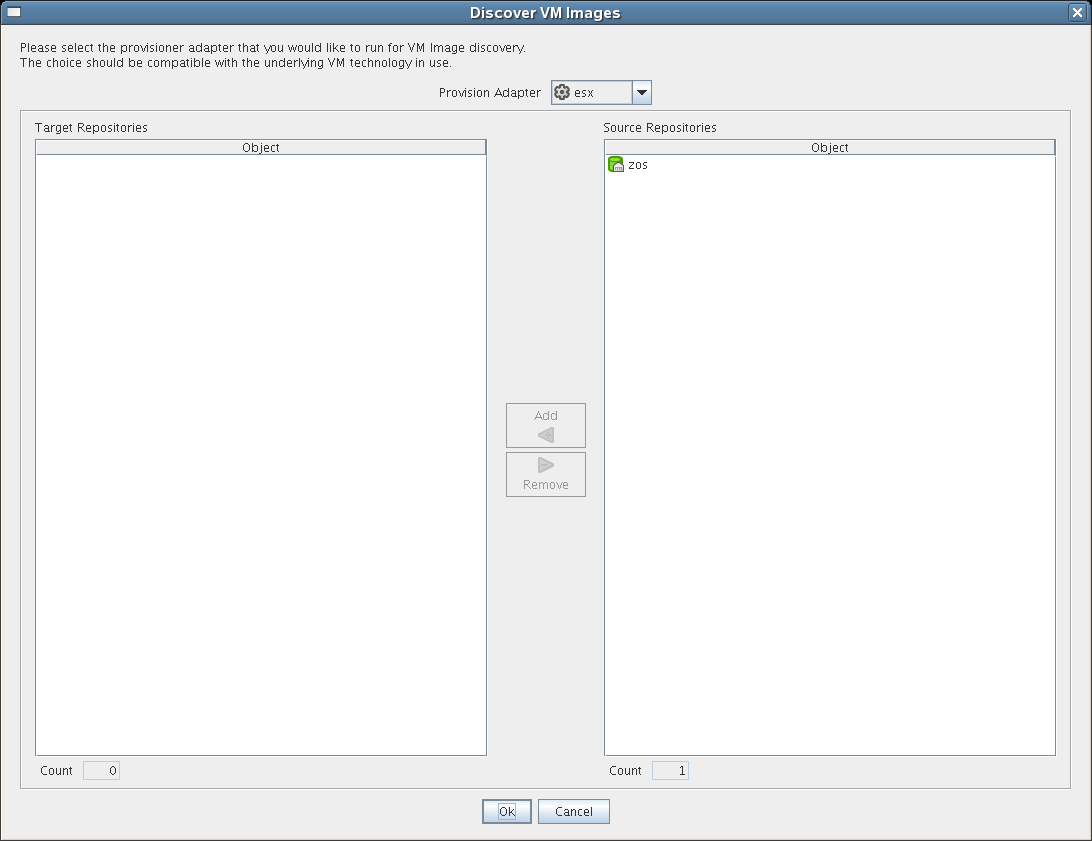Click empty area in Target Repositories list
This screenshot has height=841, width=1092.
(261, 450)
